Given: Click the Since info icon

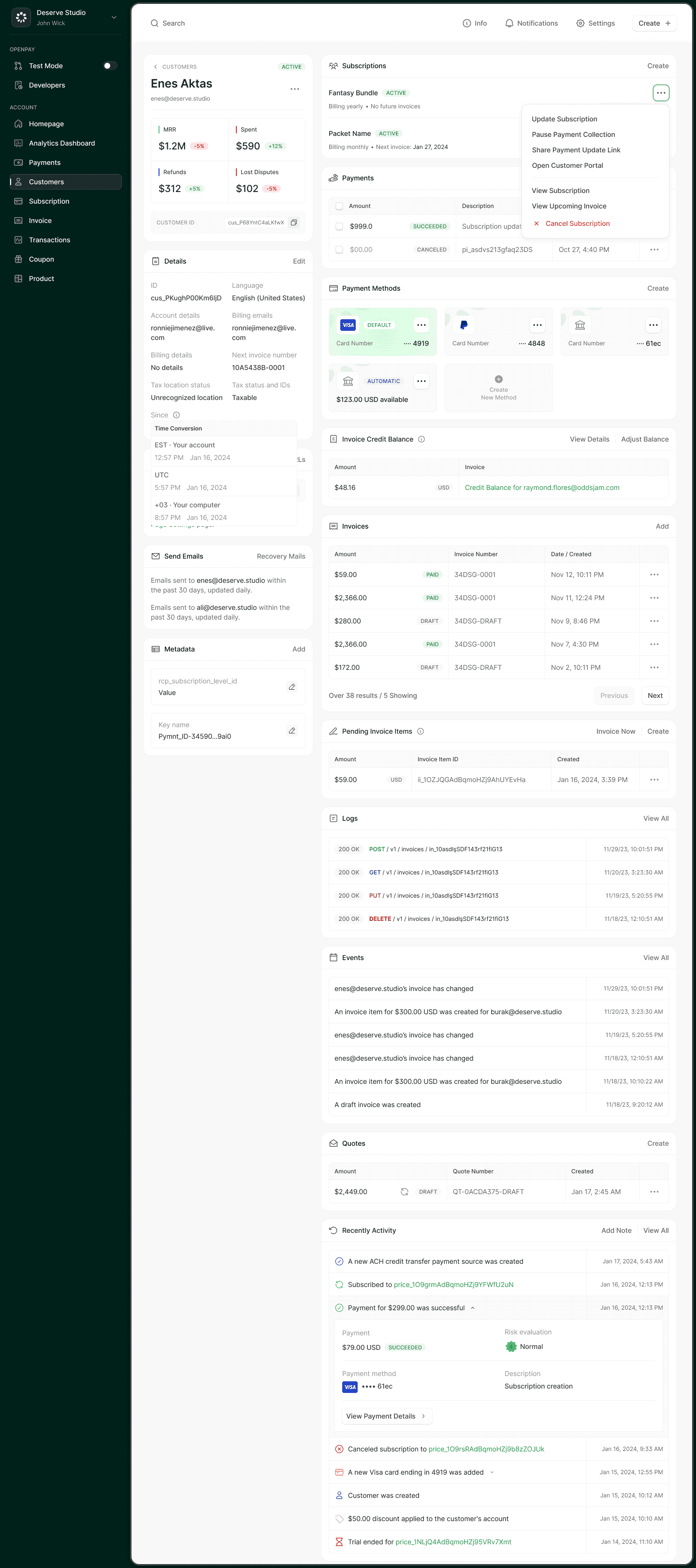Looking at the screenshot, I should click(x=176, y=415).
